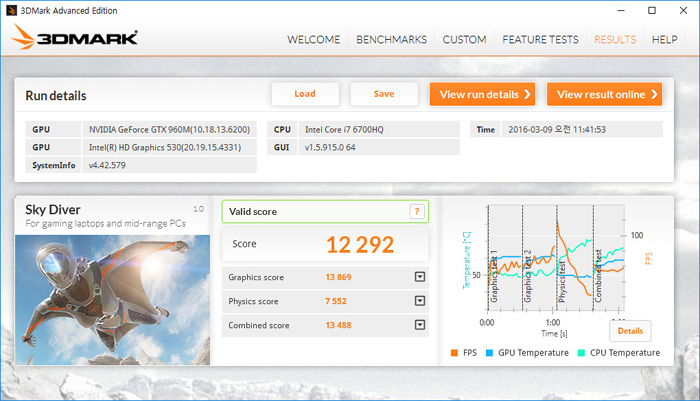700x401 pixels.
Task: Click the NVIDIA GeForce GTX 960M entry
Action: coord(169,129)
